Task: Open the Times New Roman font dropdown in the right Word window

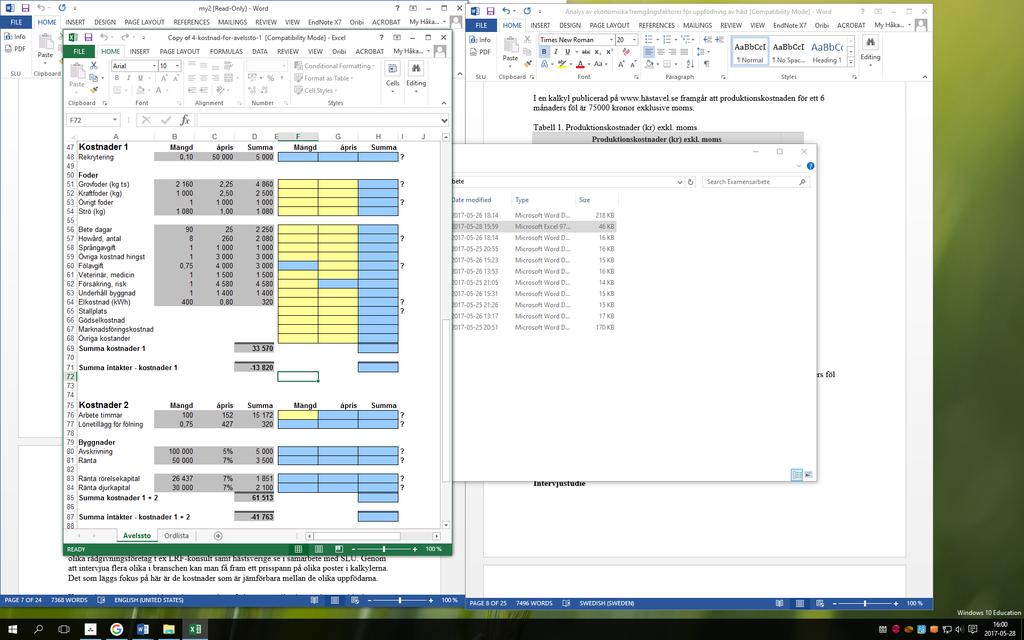Action: pos(611,40)
